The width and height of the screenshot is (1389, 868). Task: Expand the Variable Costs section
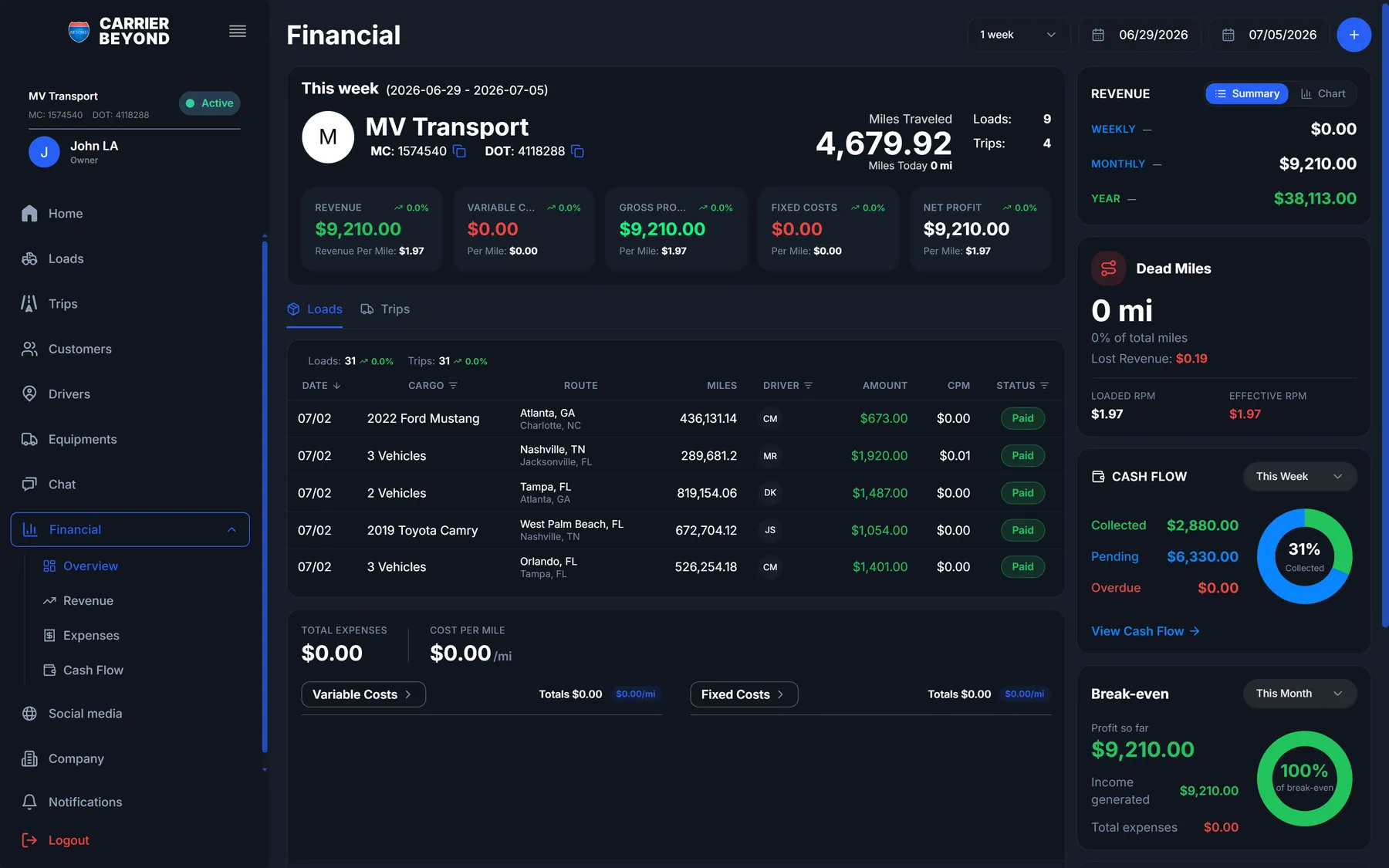[363, 694]
